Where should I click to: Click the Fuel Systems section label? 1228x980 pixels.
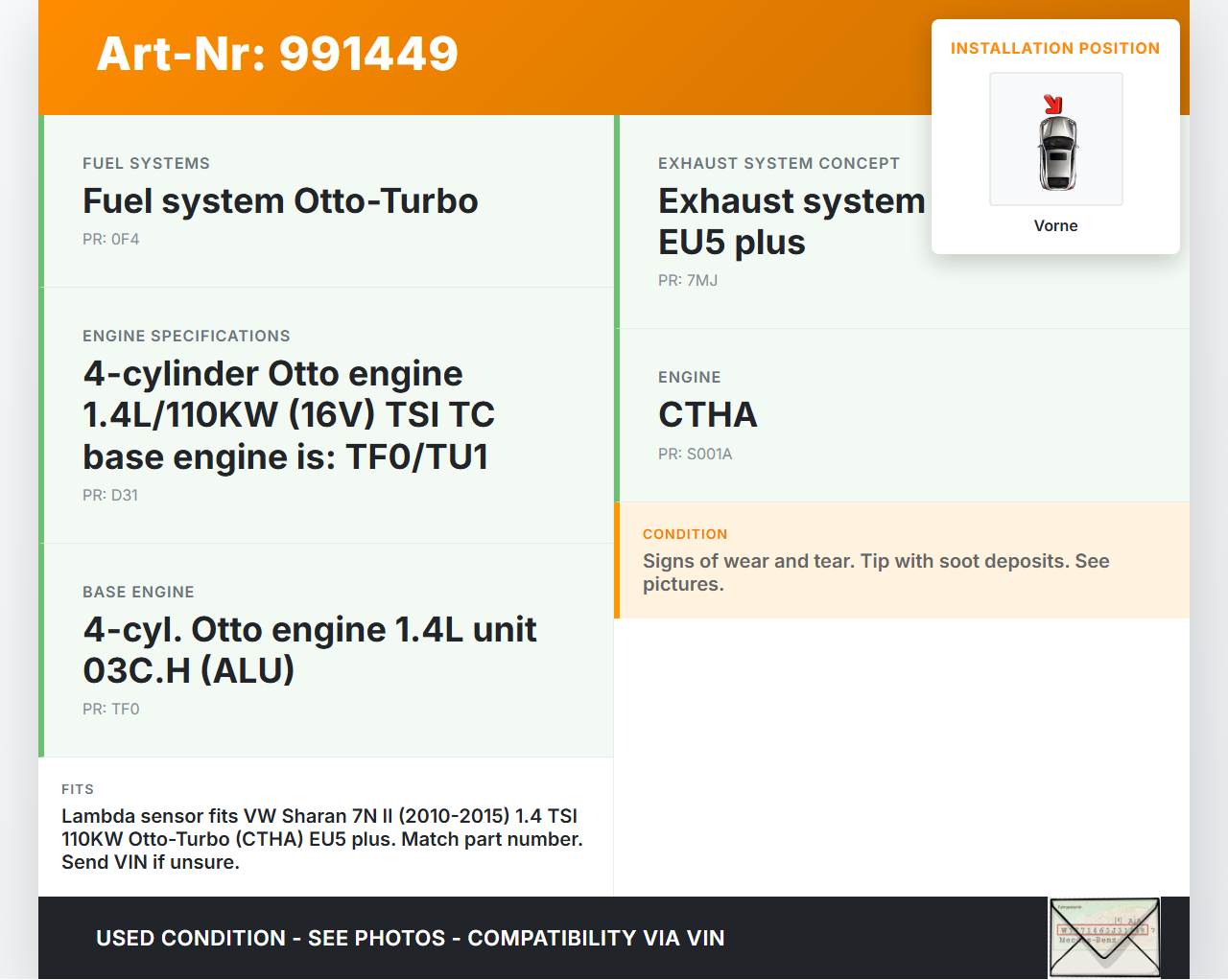pos(146,163)
